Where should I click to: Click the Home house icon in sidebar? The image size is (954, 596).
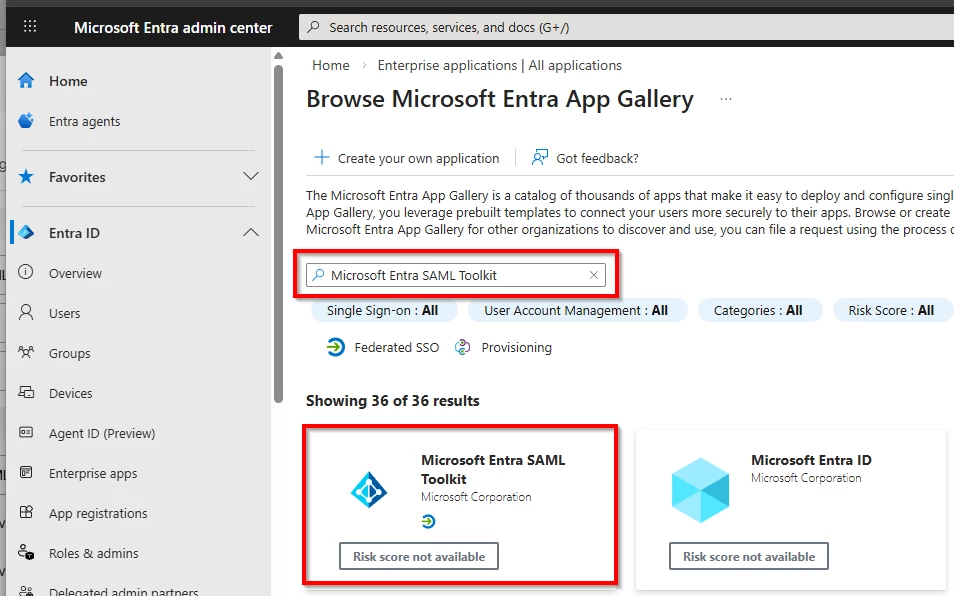click(26, 80)
